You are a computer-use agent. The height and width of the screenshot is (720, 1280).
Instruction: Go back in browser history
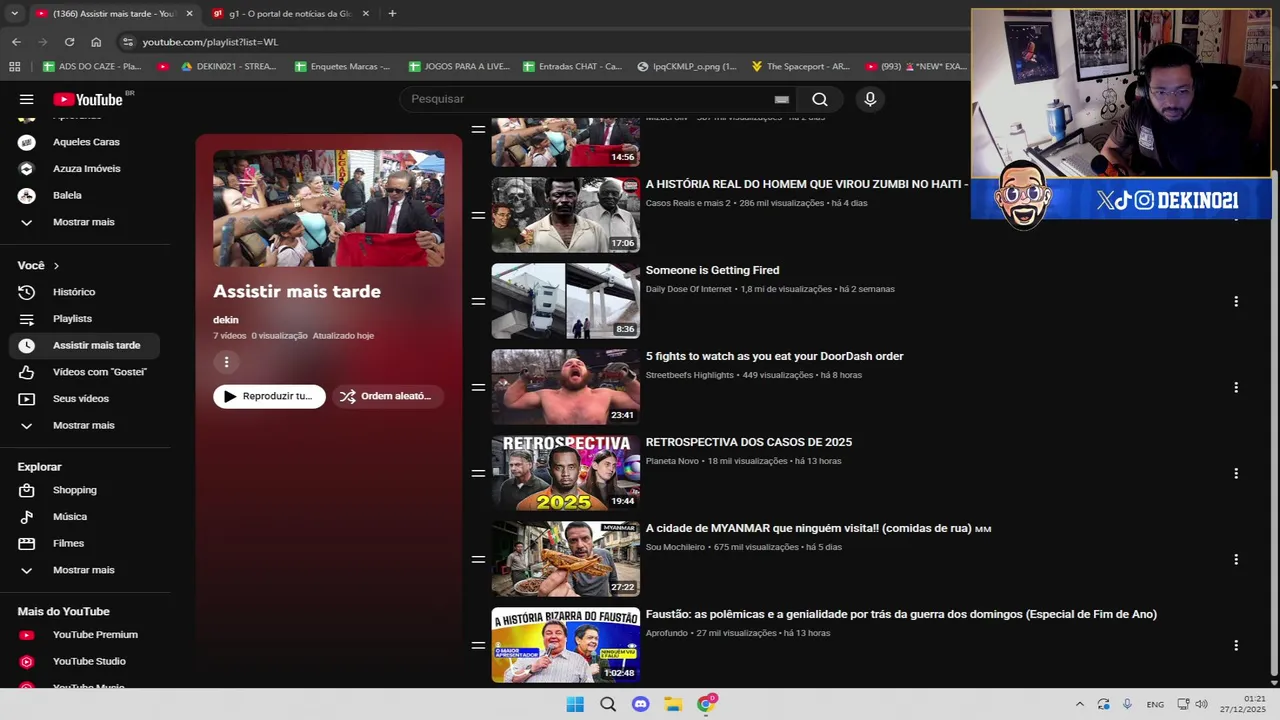[16, 42]
